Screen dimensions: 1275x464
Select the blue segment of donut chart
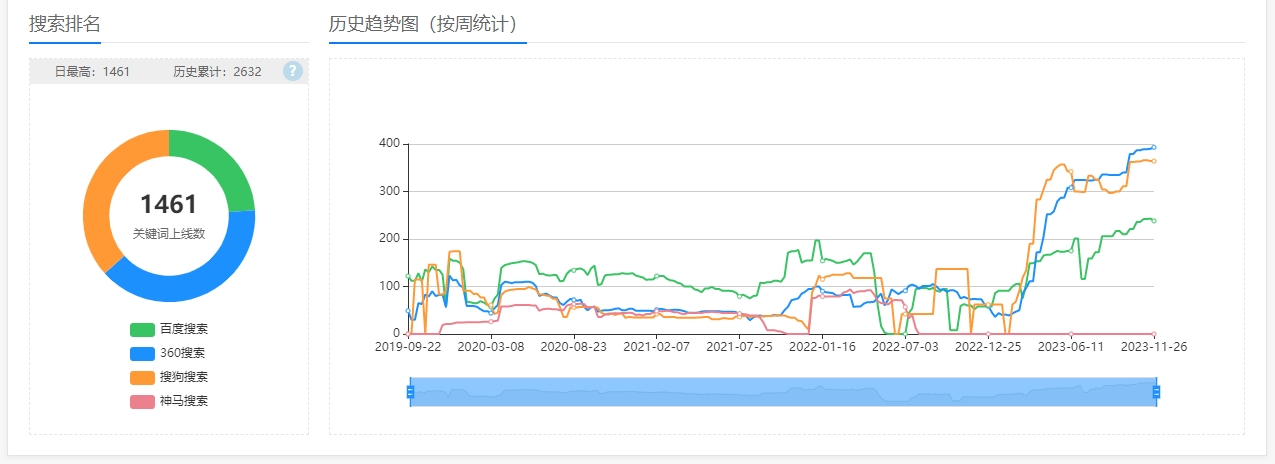190,283
